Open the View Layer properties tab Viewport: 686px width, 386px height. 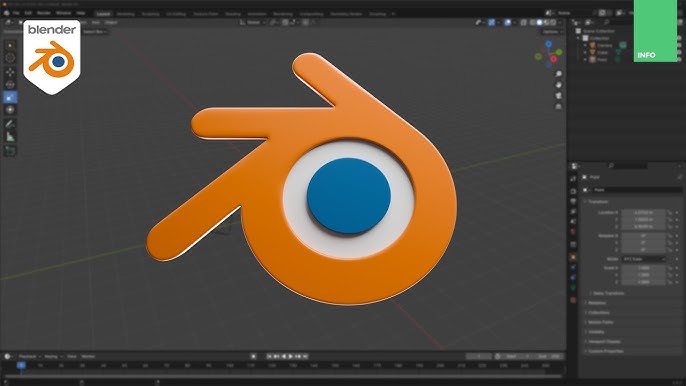pyautogui.click(x=574, y=211)
